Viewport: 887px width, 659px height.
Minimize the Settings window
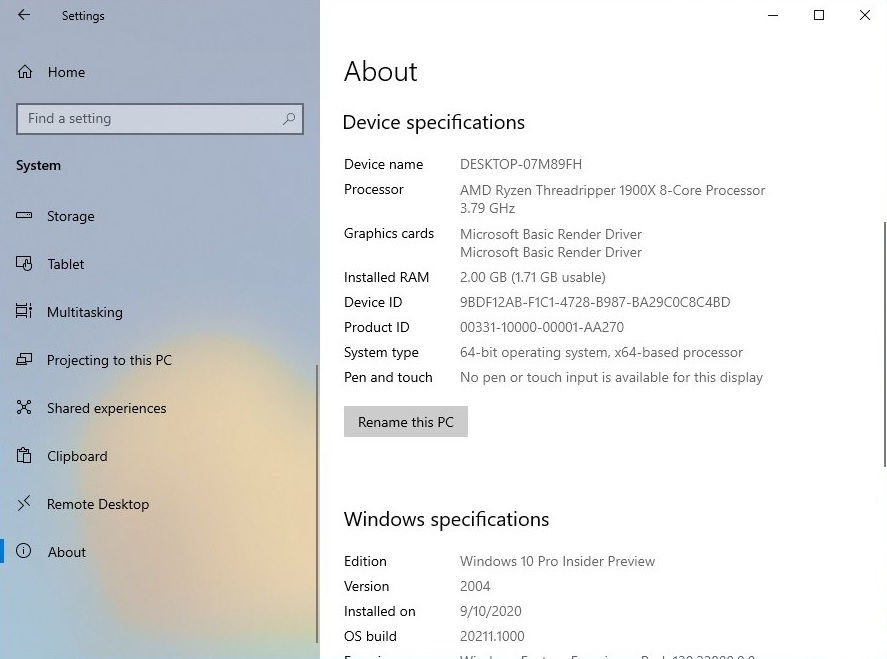[773, 15]
